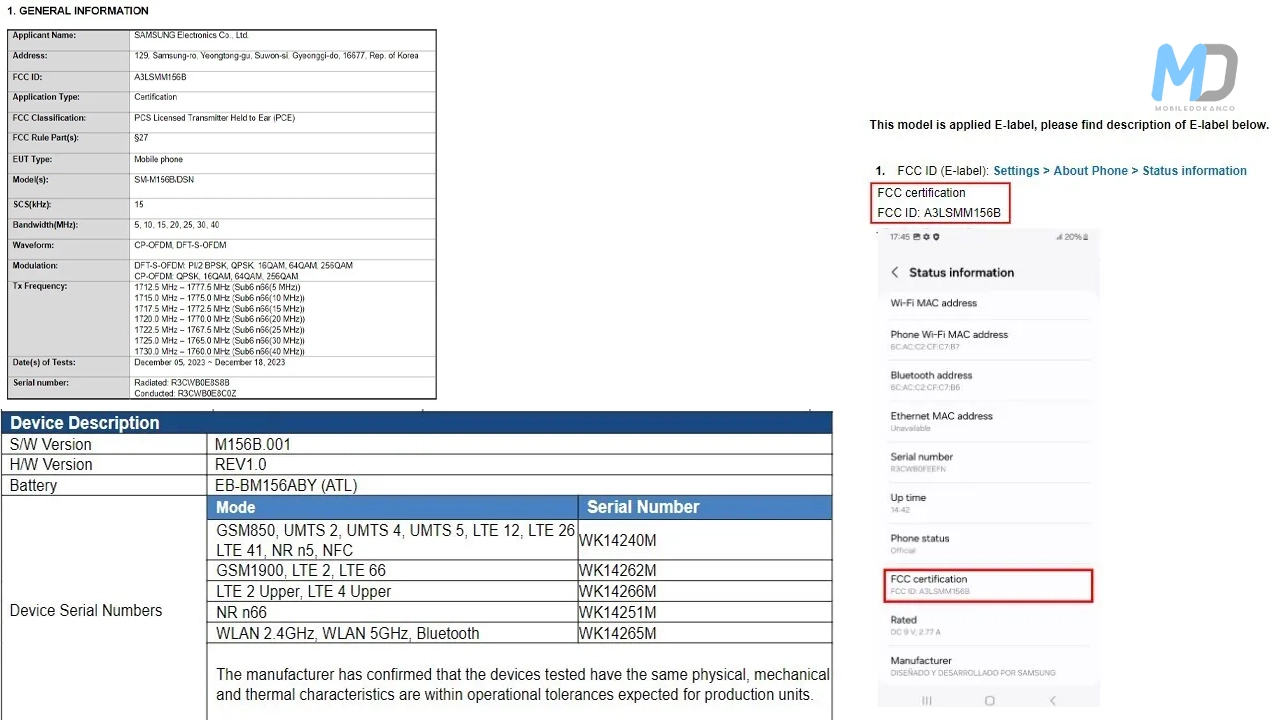Screen dimensions: 1280x720
Task: Tap the Bluetooth address row
Action: [931, 380]
